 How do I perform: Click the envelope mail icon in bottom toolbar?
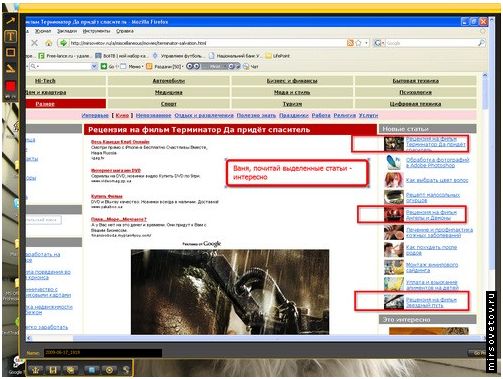(71, 370)
